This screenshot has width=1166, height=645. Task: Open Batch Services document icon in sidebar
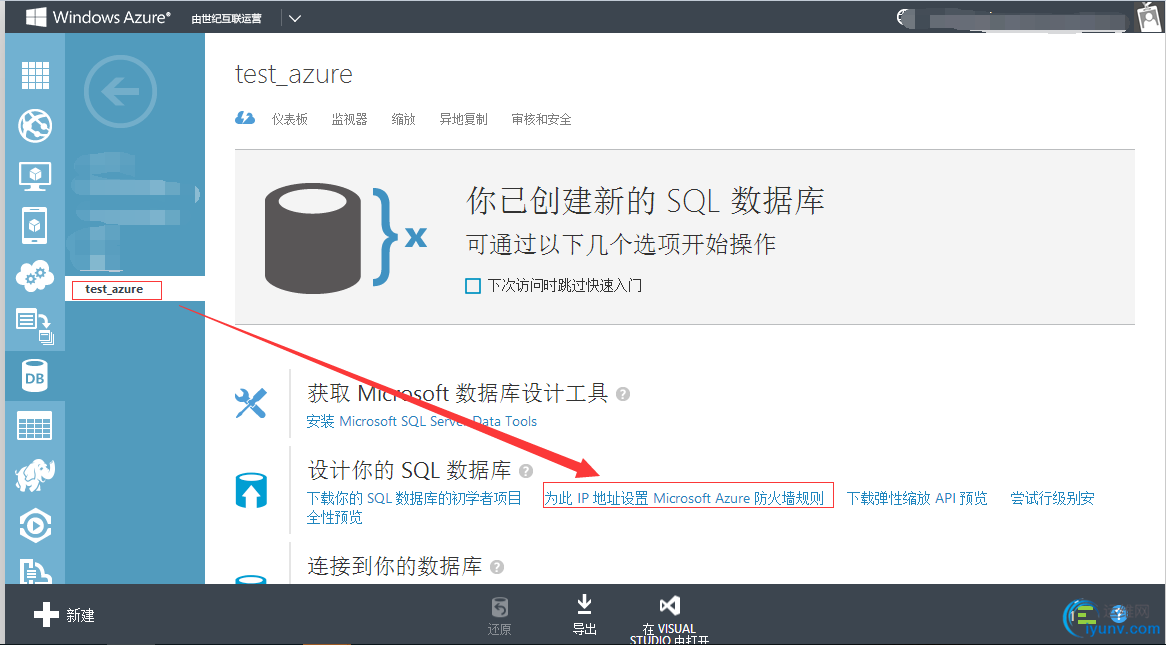click(x=35, y=327)
